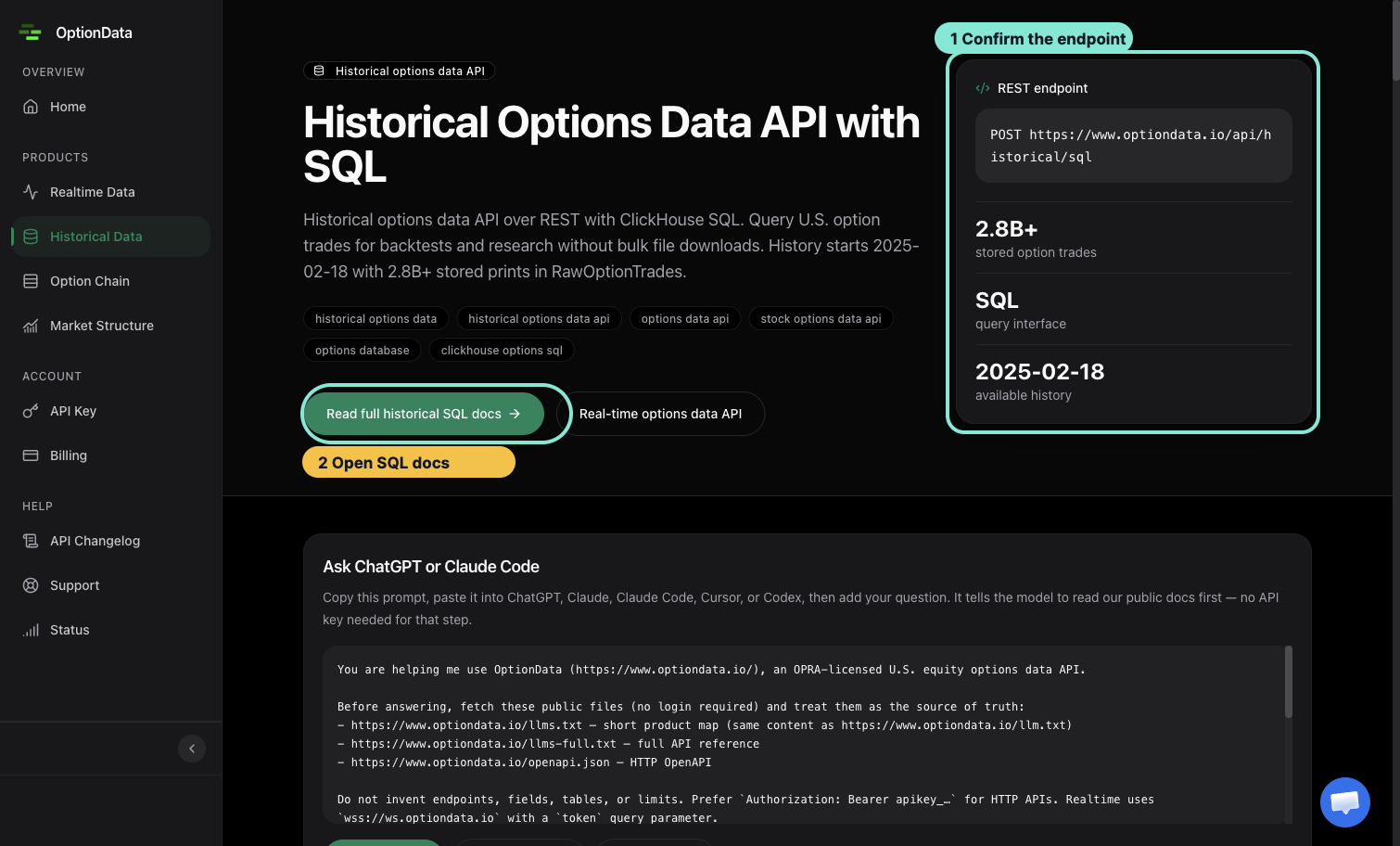Select the 'historical options data api' tag
1400x846 pixels.
(x=539, y=318)
